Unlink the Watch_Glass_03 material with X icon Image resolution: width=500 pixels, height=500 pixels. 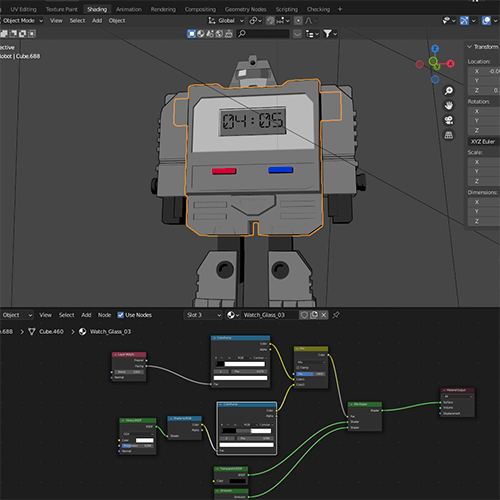tap(324, 315)
